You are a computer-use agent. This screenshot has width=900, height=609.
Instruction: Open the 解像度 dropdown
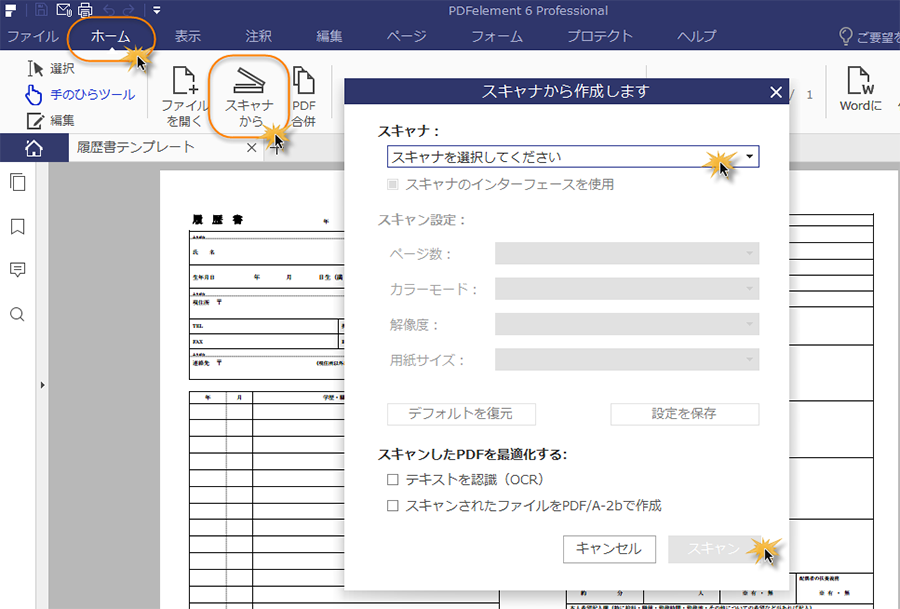[627, 324]
